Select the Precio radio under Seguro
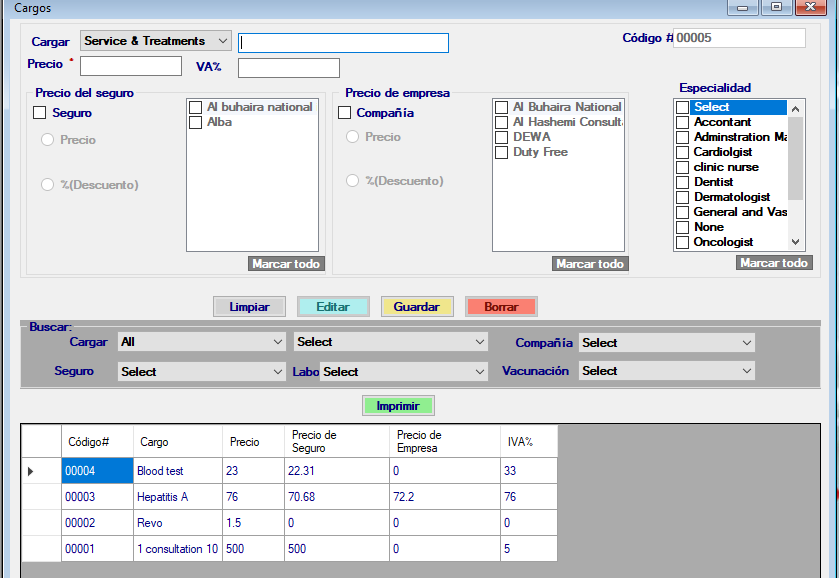 47,140
